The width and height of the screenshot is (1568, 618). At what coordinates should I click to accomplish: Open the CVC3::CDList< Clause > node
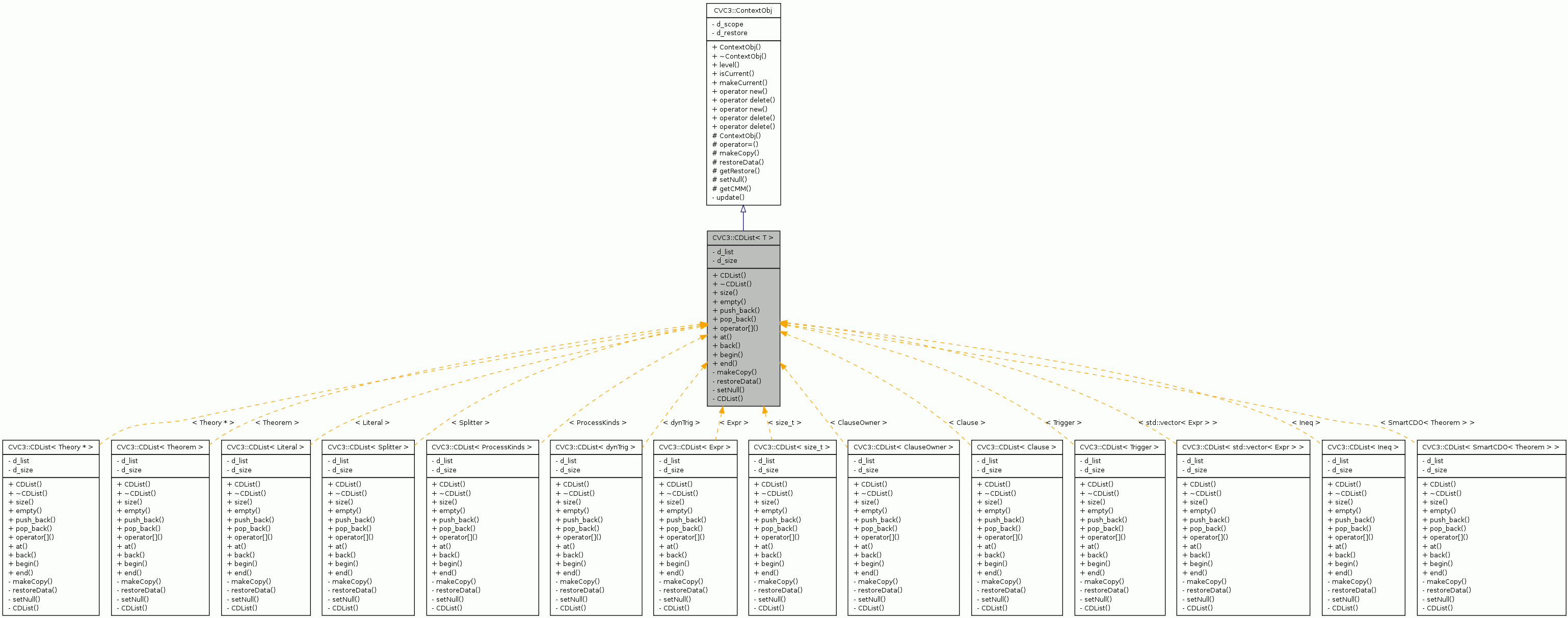coord(1017,447)
